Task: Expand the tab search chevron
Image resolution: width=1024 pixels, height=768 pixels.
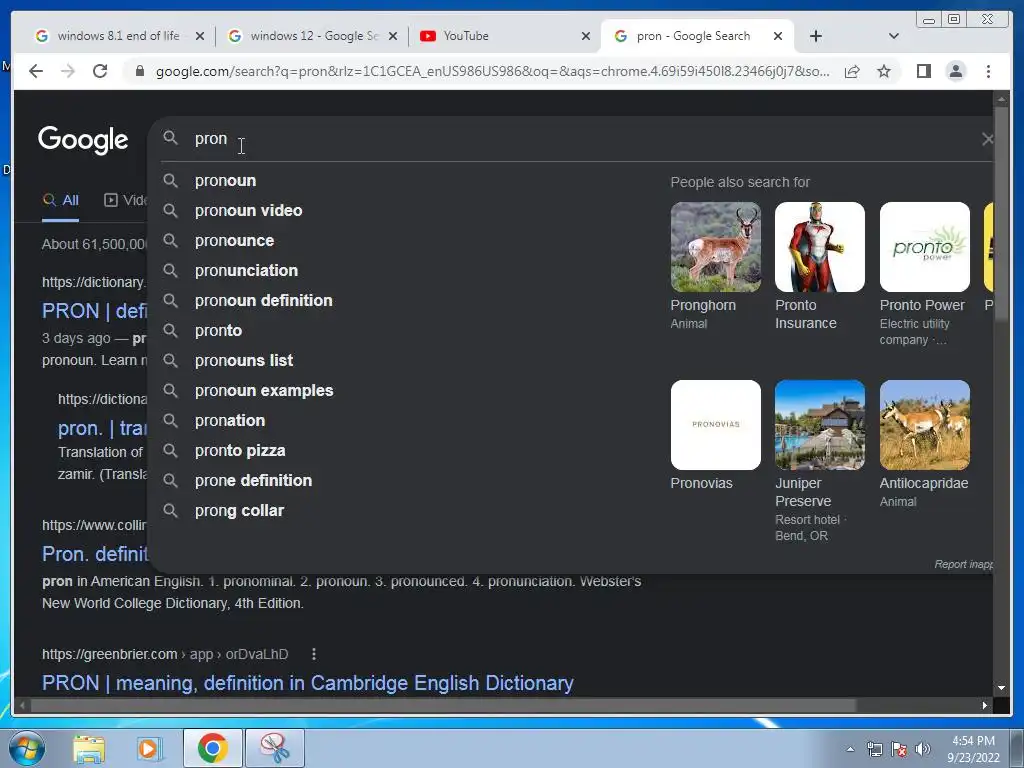Action: 894,36
